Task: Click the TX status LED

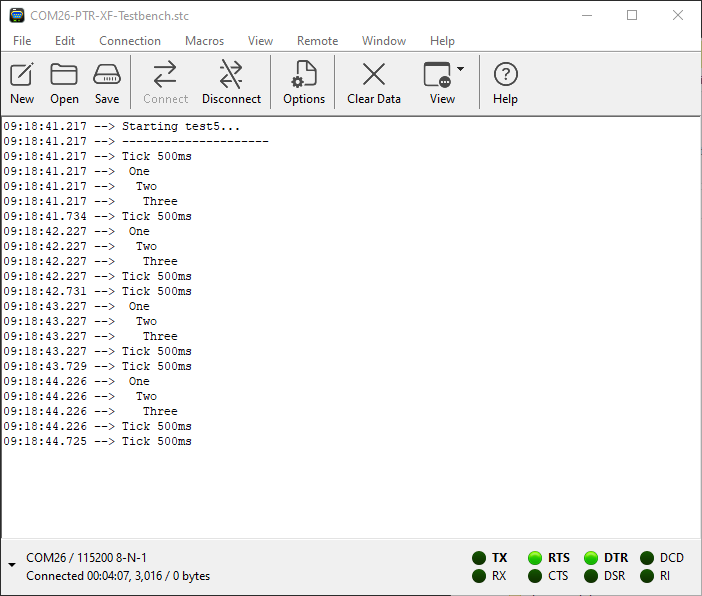Action: [479, 558]
